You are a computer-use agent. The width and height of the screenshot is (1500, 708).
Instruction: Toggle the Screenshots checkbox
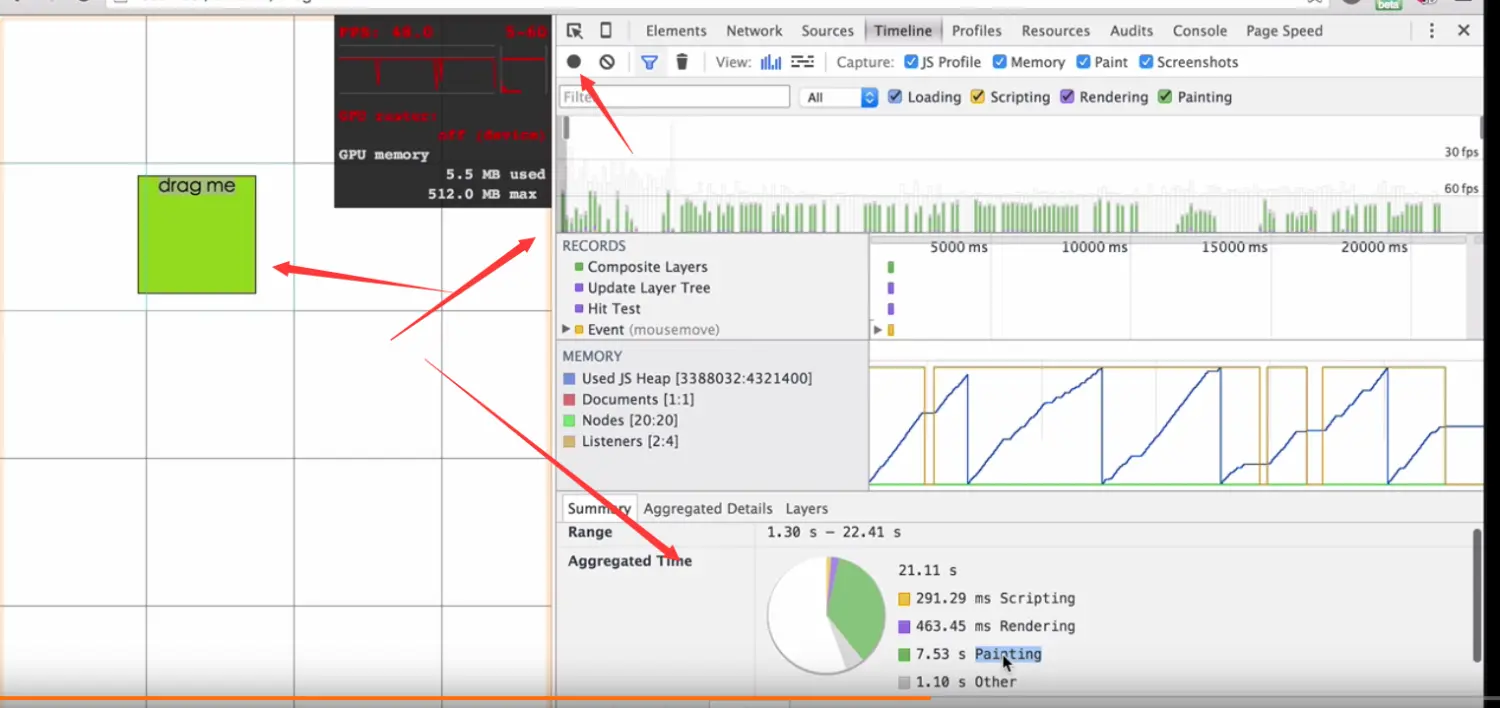click(1146, 62)
